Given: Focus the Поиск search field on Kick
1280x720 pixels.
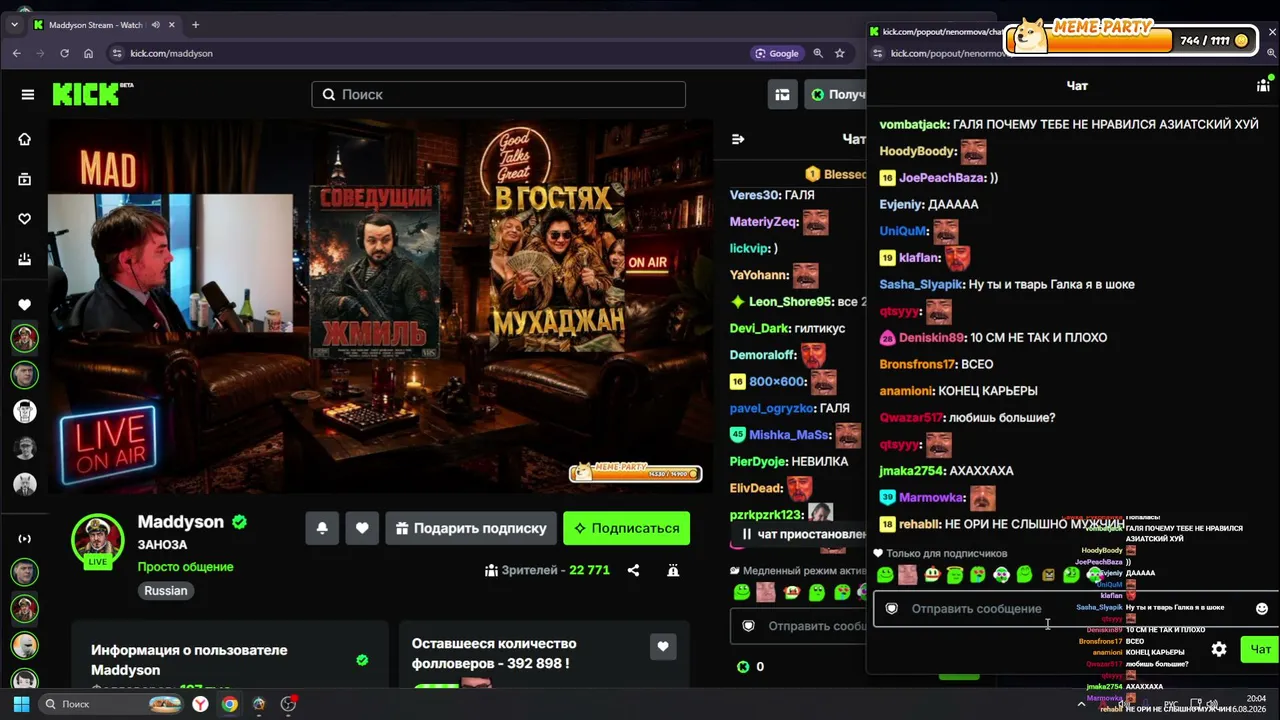Looking at the screenshot, I should pyautogui.click(x=498, y=94).
